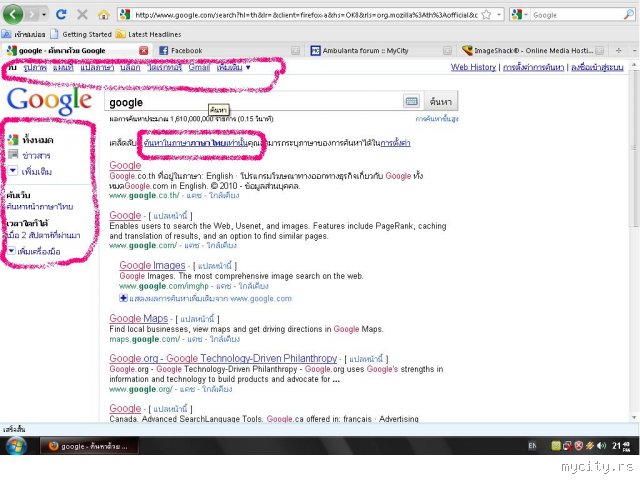Open the Gmail link in top bar
This screenshot has height=480, width=640.
coord(199,67)
